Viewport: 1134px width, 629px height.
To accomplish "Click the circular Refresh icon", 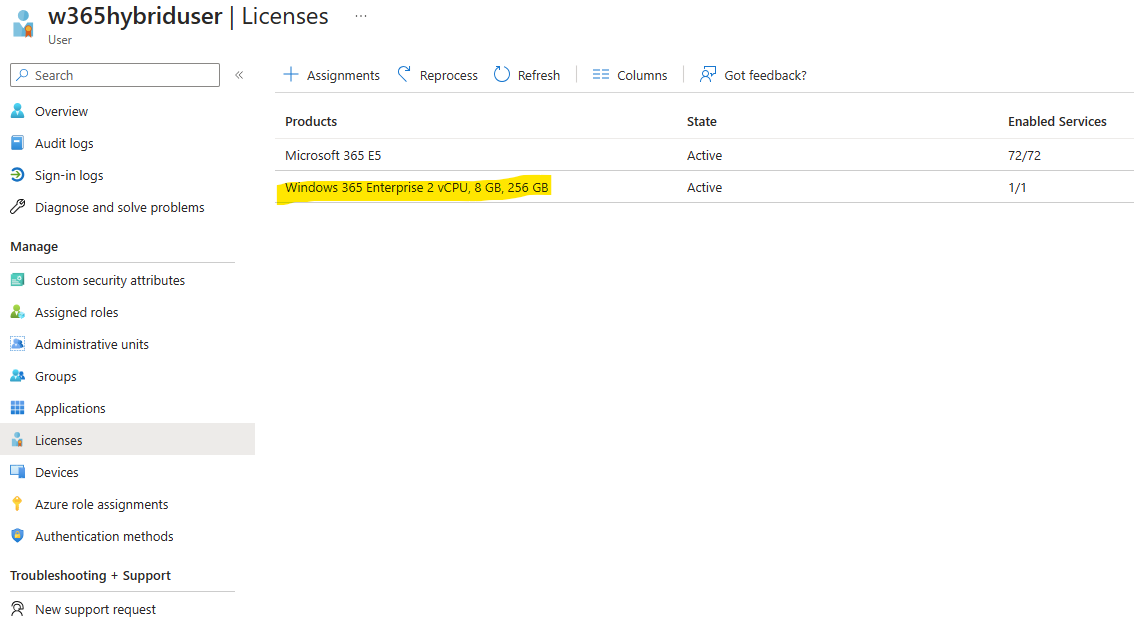I will point(502,74).
